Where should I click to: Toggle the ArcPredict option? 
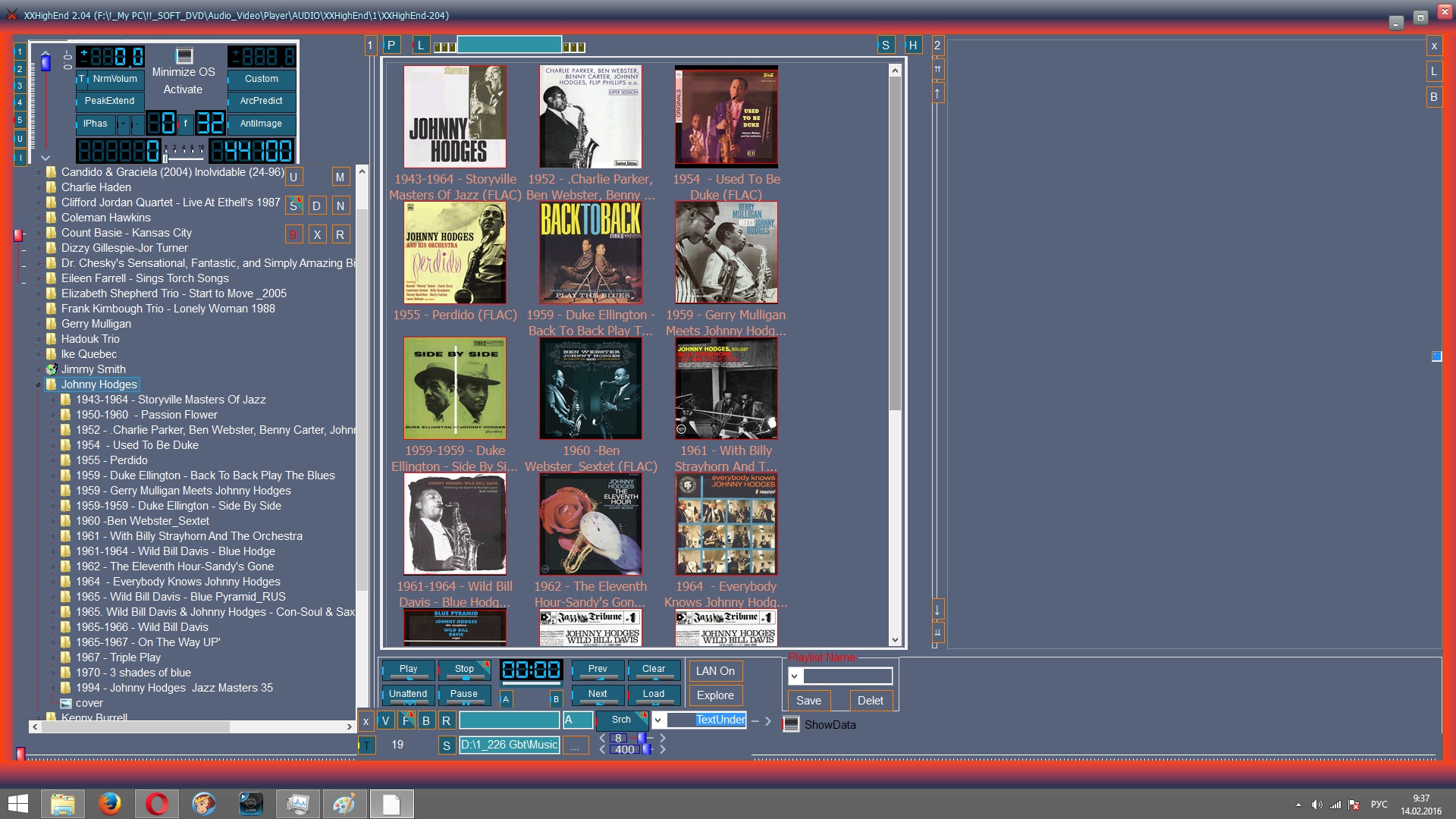262,101
